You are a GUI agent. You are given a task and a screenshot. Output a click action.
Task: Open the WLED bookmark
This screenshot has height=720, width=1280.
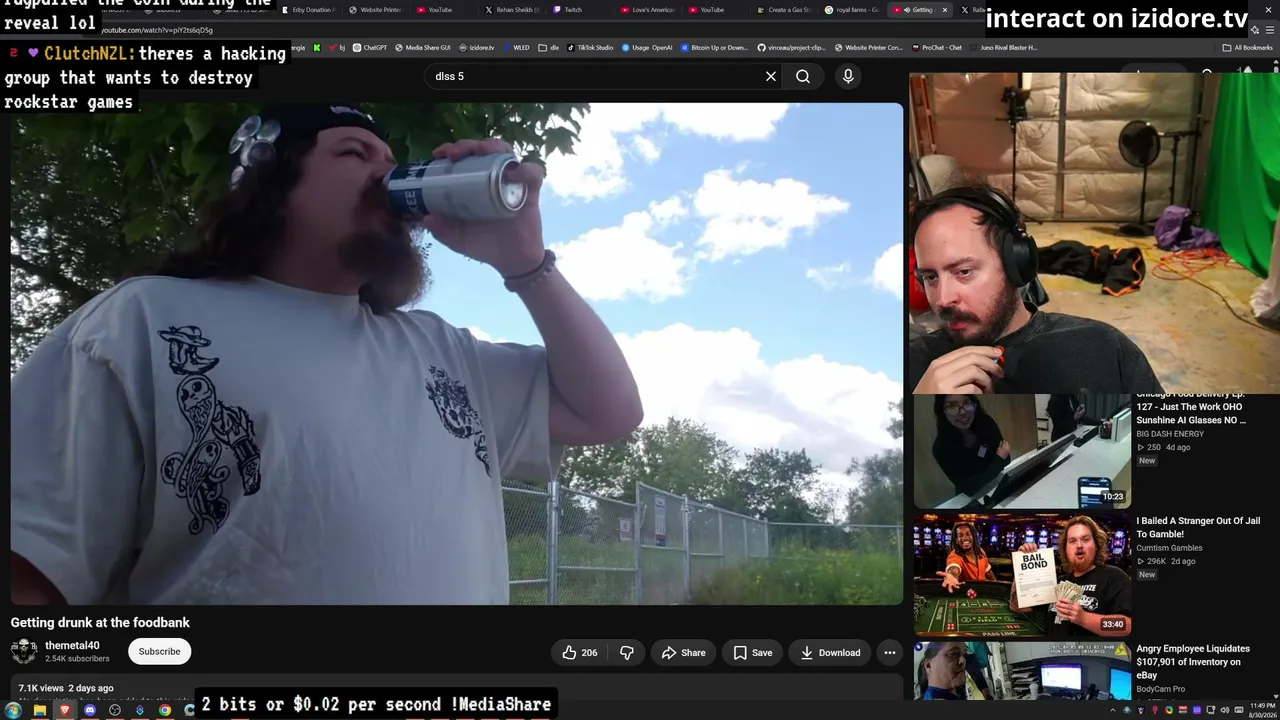coord(516,47)
